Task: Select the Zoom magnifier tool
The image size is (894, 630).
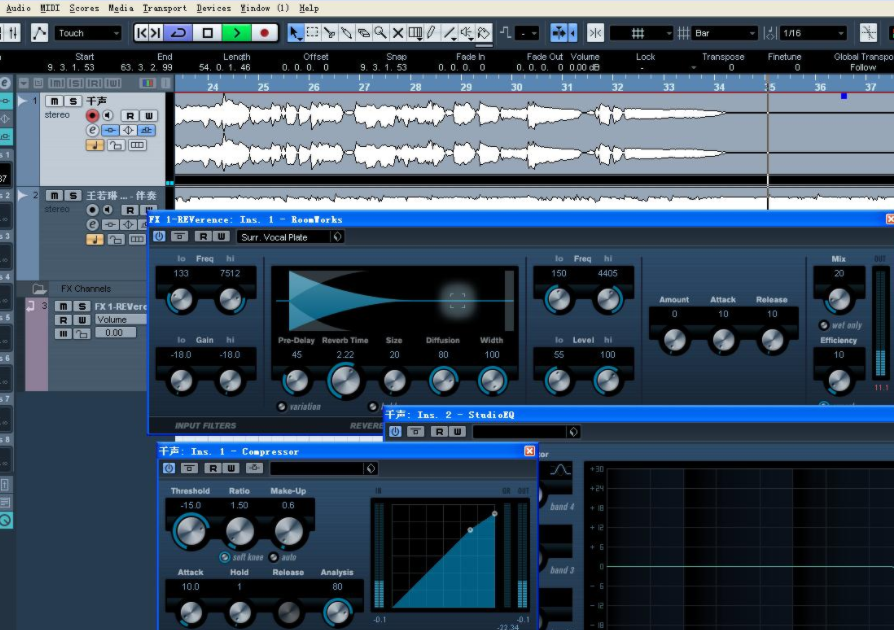Action: 381,32
